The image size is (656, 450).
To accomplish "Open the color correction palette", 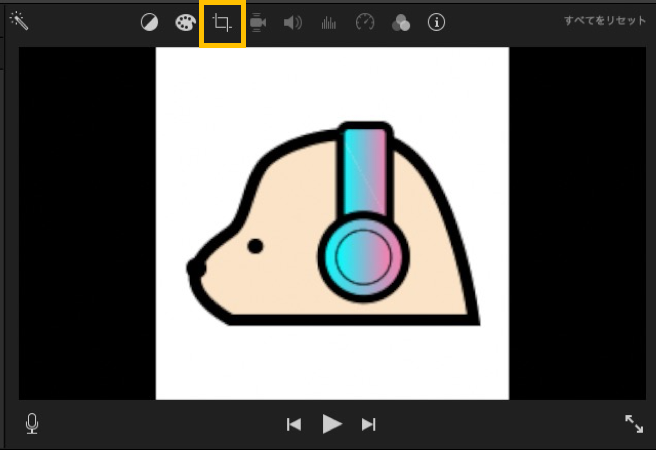I will [x=185, y=23].
